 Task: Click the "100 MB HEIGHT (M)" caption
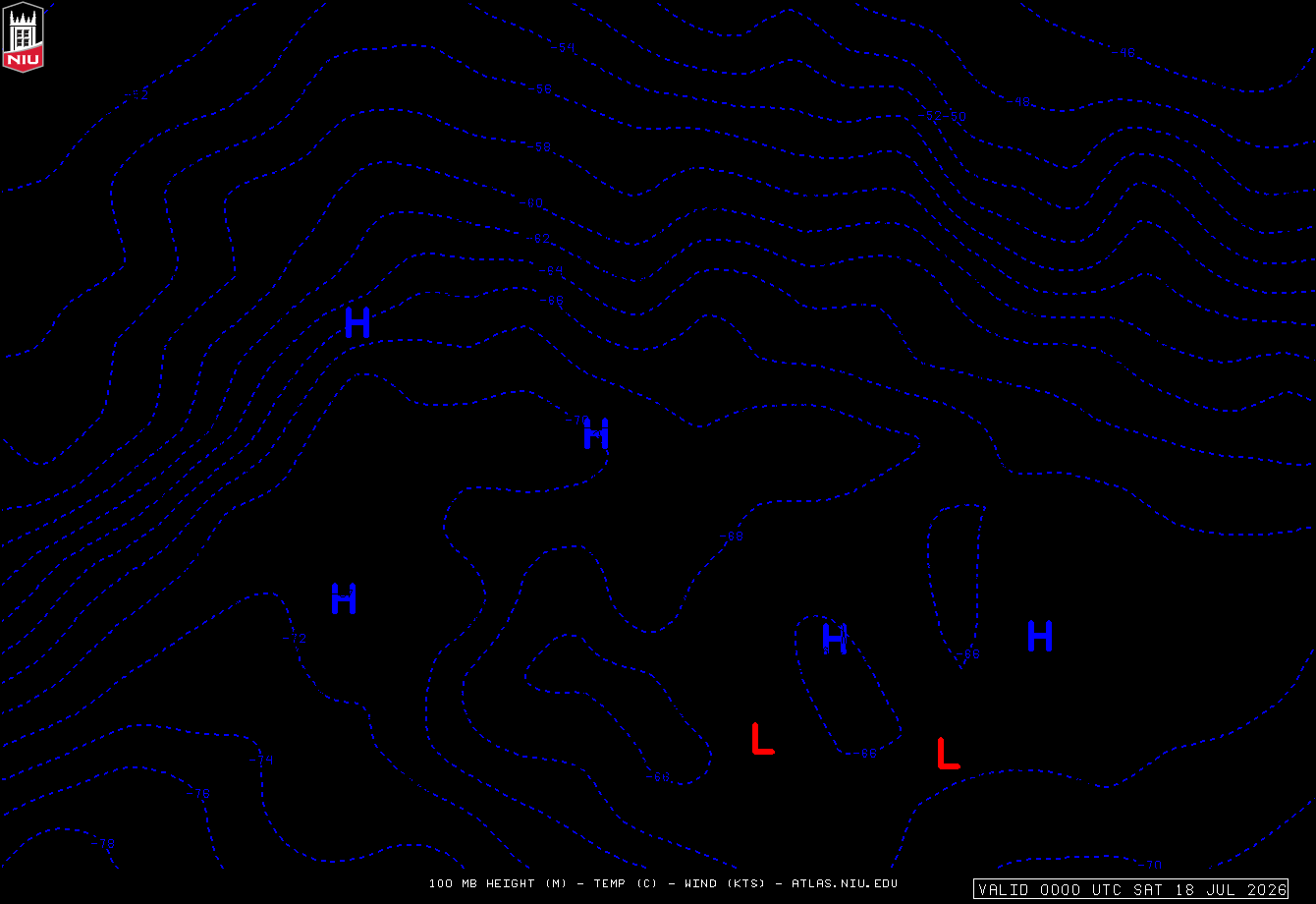(x=498, y=883)
